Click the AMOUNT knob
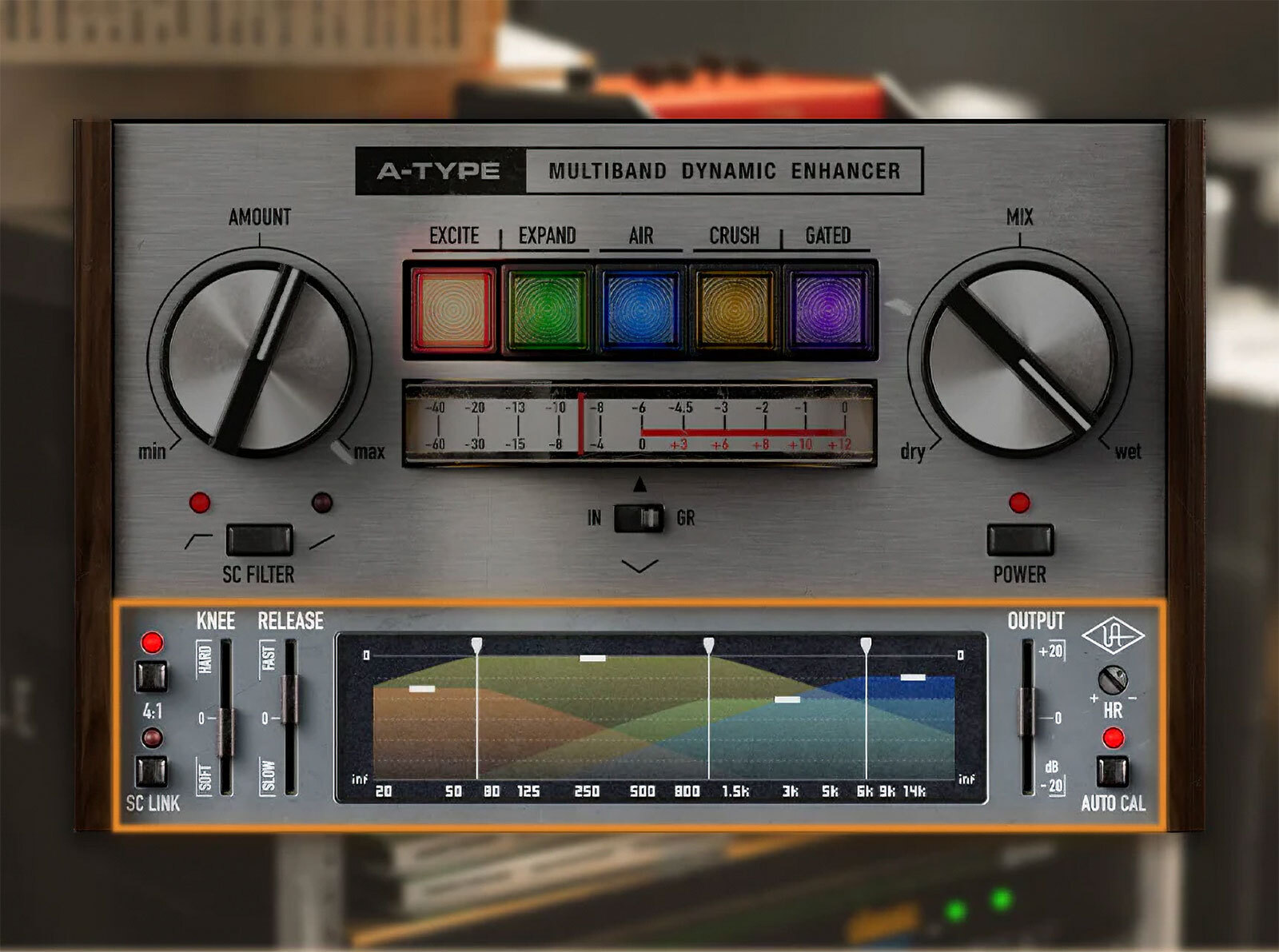 tap(259, 357)
